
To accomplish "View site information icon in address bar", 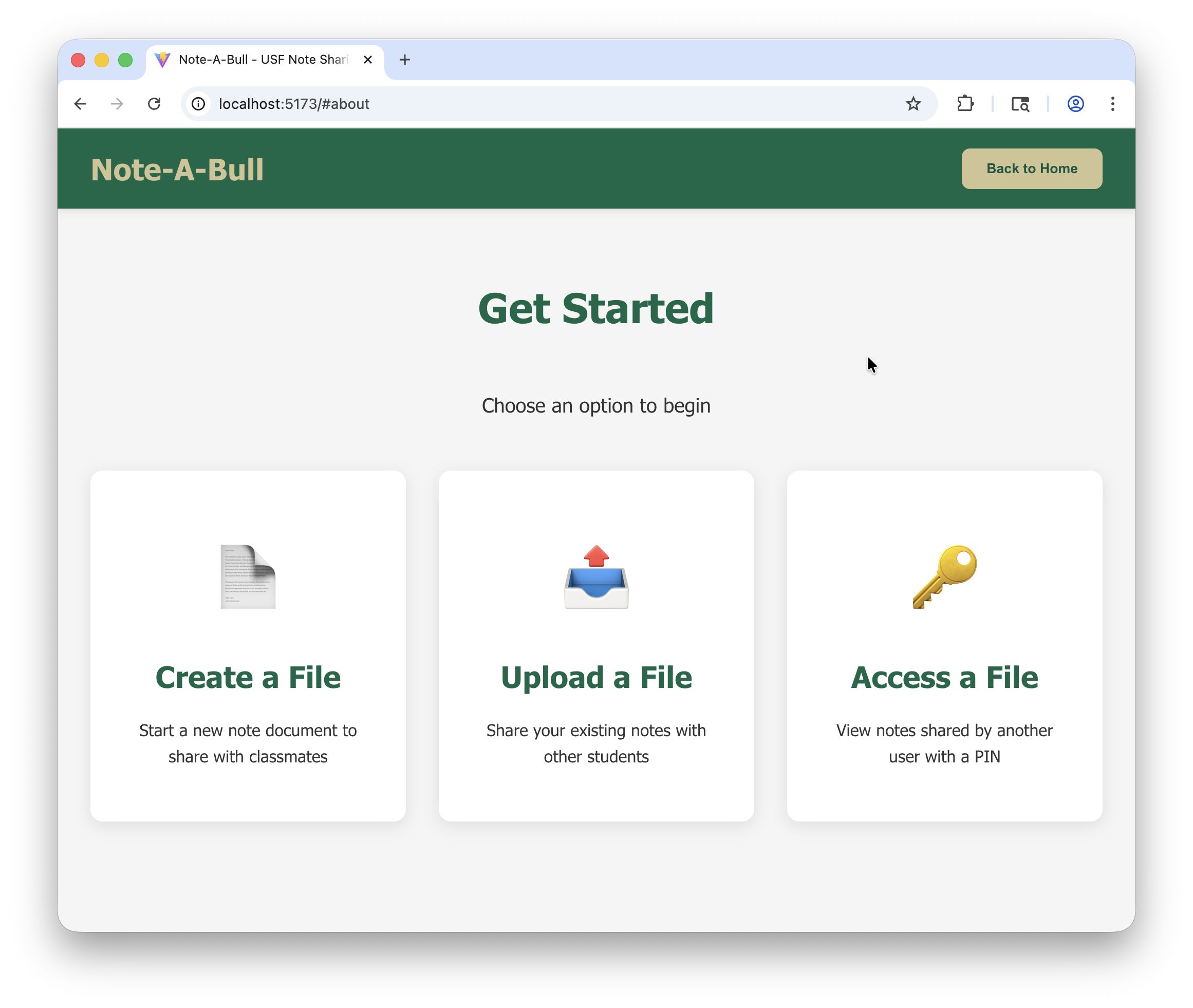I will pos(198,104).
